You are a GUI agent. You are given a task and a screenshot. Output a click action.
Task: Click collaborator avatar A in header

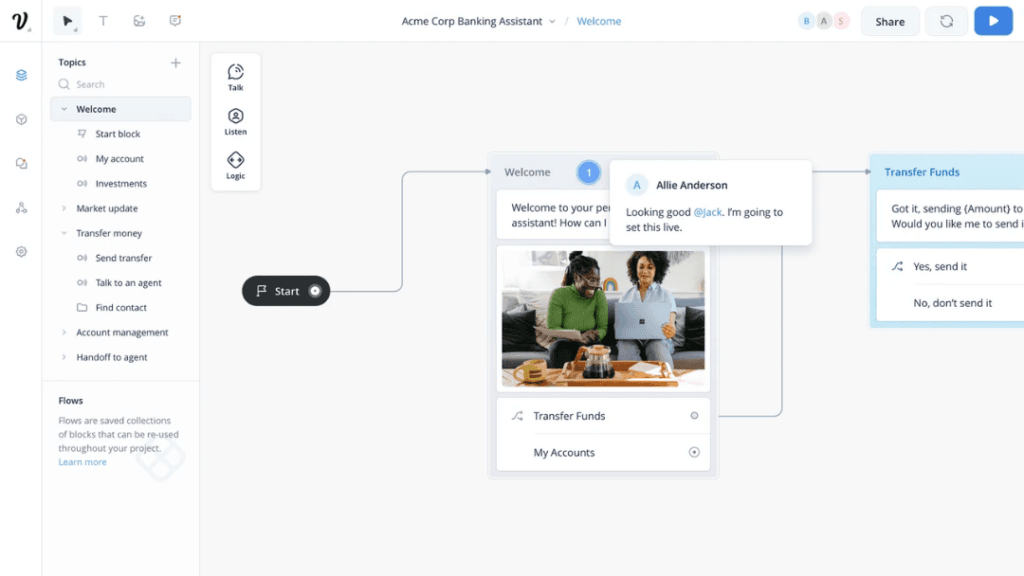[824, 21]
